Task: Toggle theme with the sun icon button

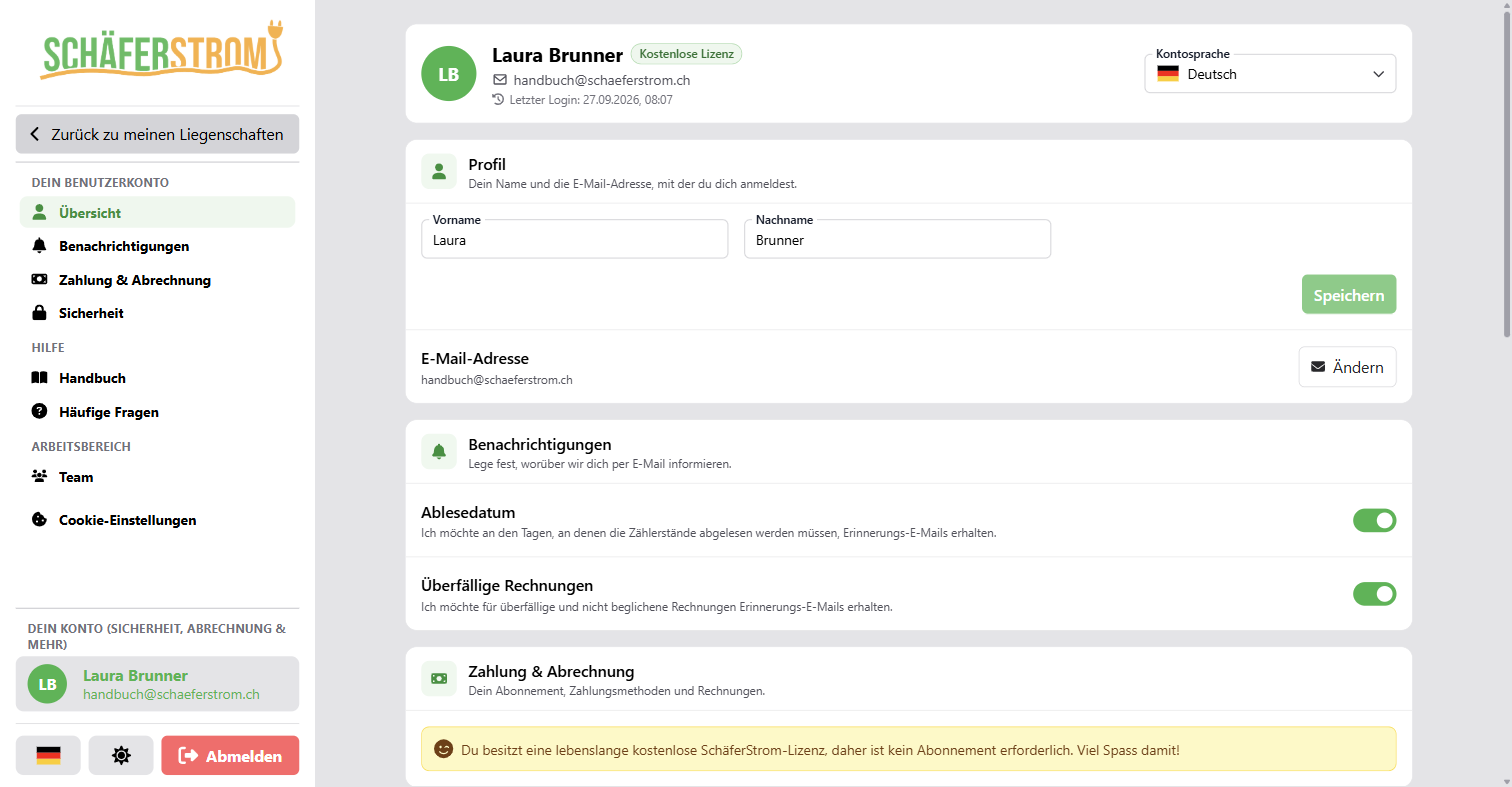Action: [121, 756]
